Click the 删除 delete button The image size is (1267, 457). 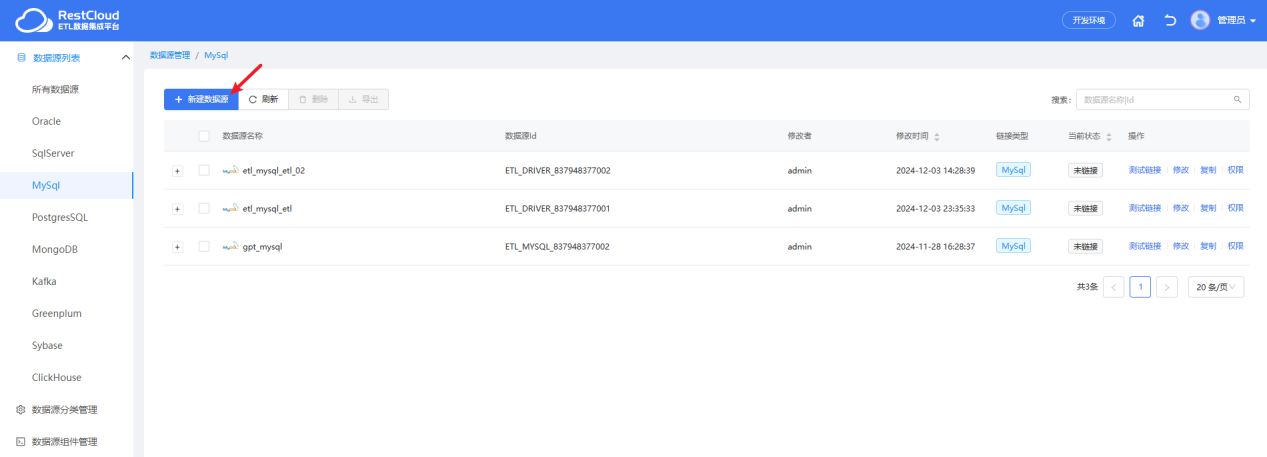[x=313, y=99]
